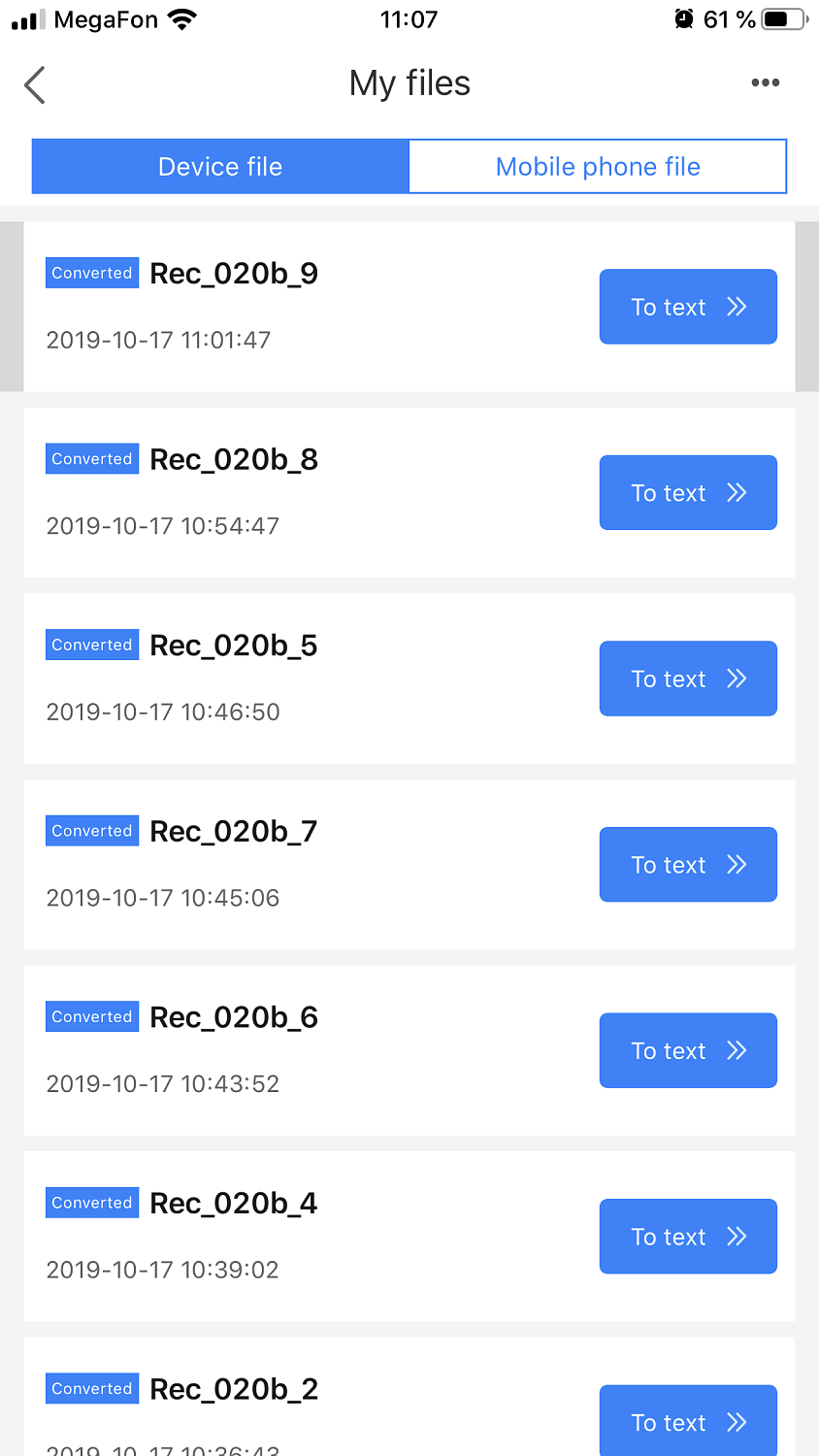
Task: Select the Rec_020b_2 file name
Action: 234,1390
